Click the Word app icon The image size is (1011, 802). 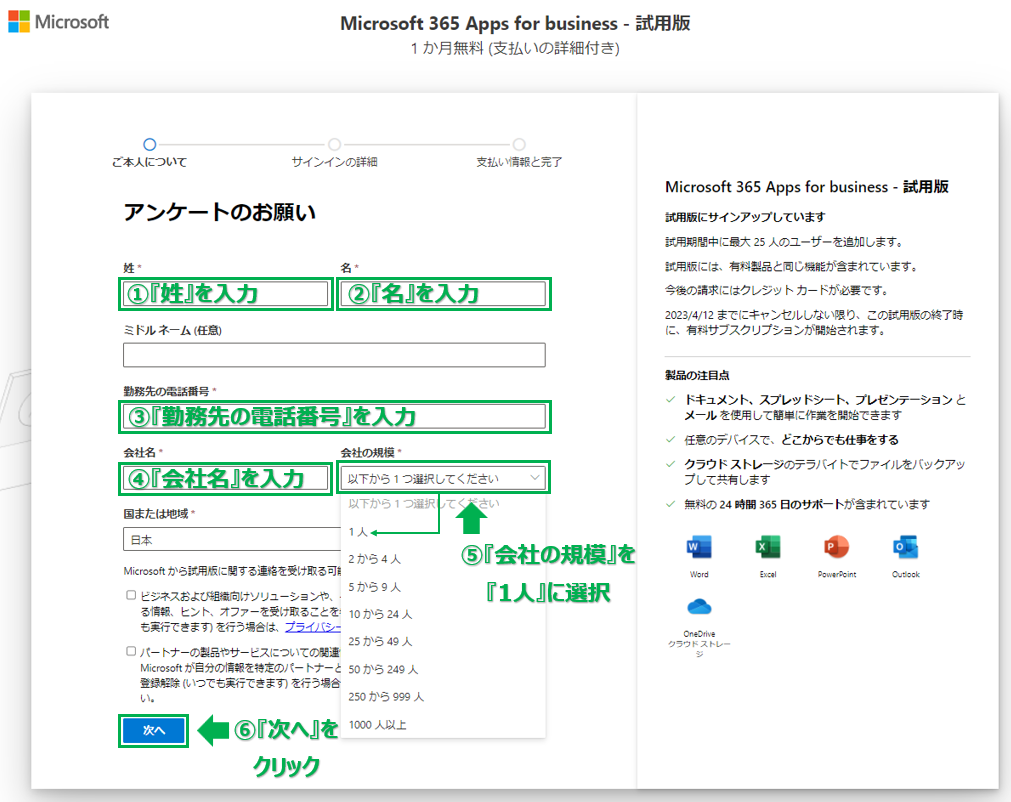[x=699, y=547]
